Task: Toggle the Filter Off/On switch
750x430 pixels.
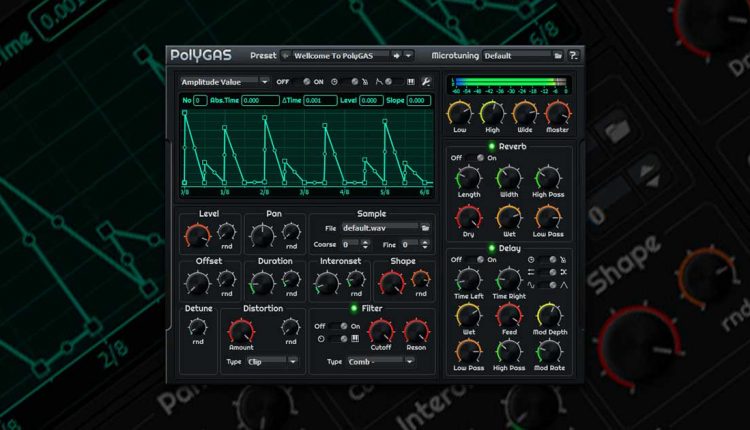Action: (x=338, y=326)
